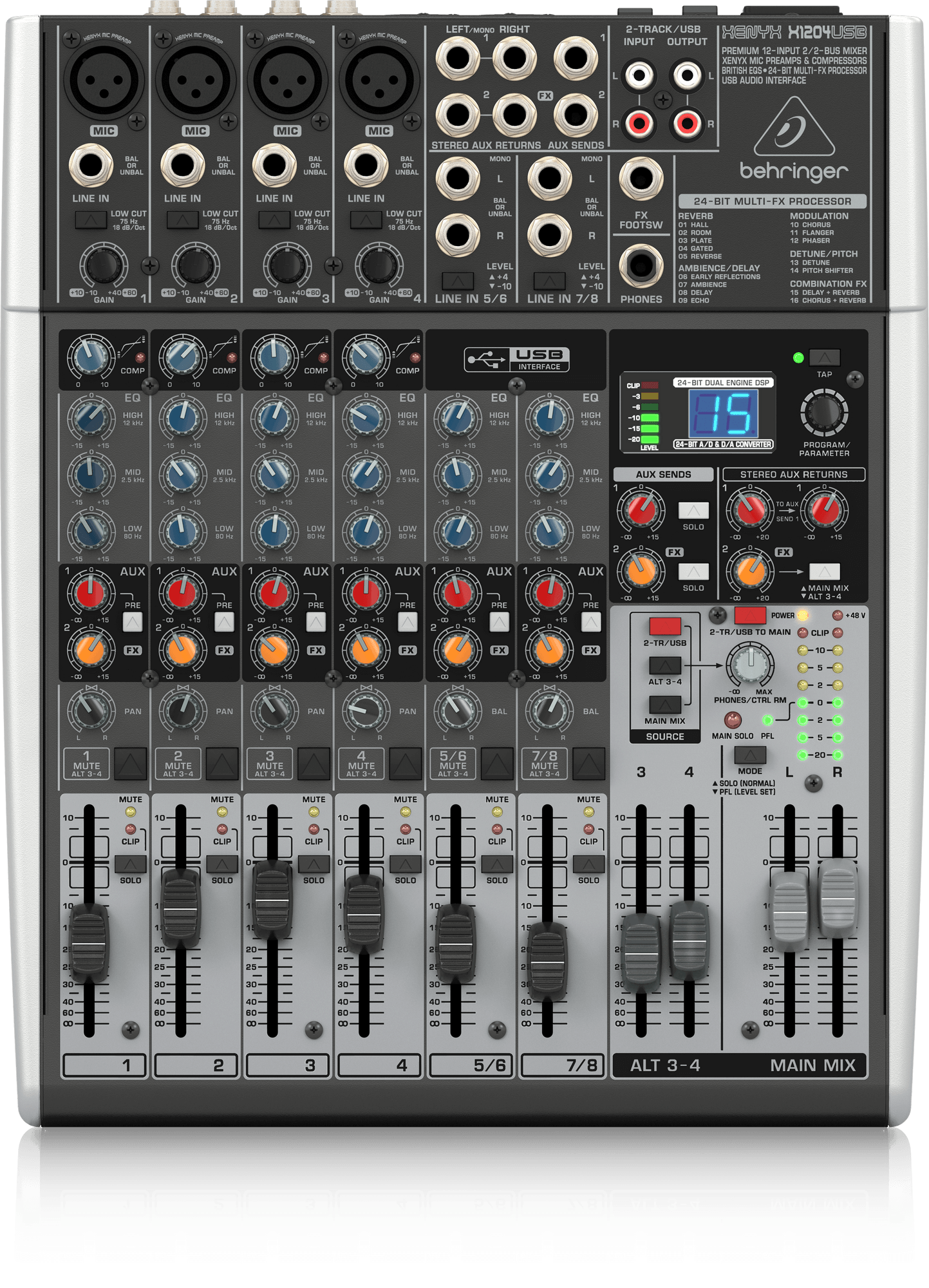Click the white 2-TRACK OUTPUT L RCA jack

pyautogui.click(x=688, y=76)
